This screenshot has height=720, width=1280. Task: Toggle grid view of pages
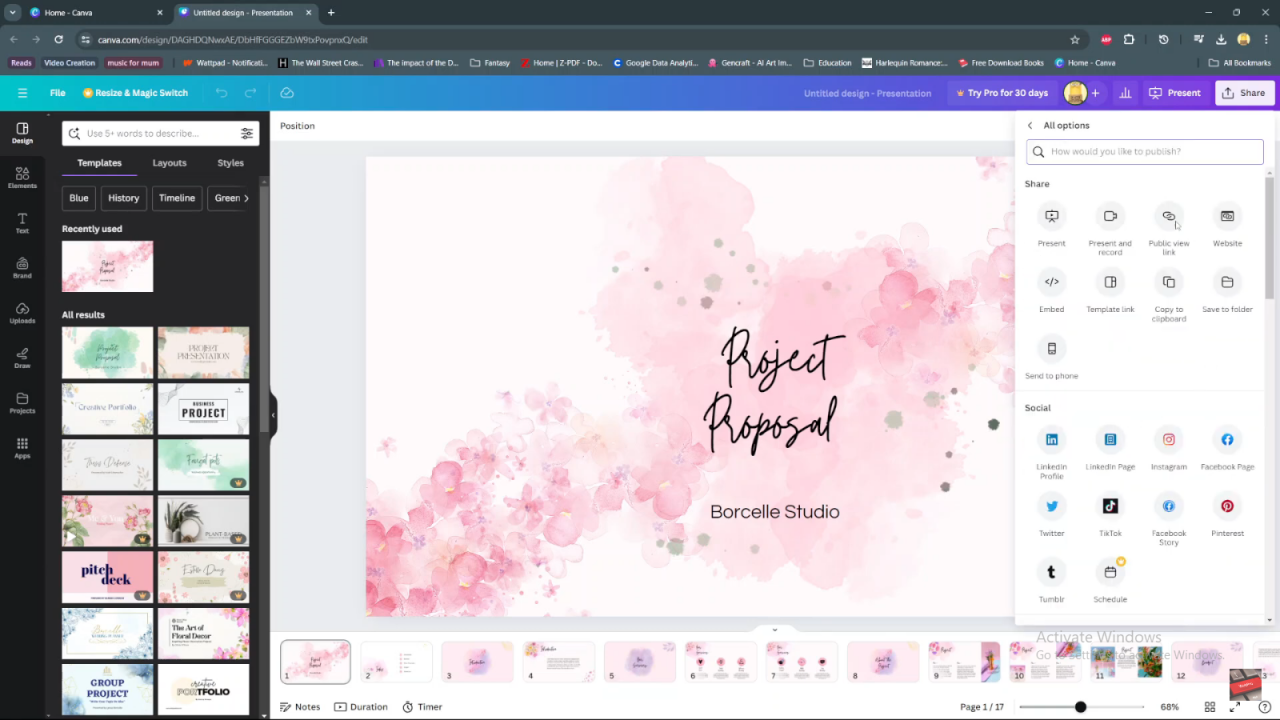pos(1210,707)
